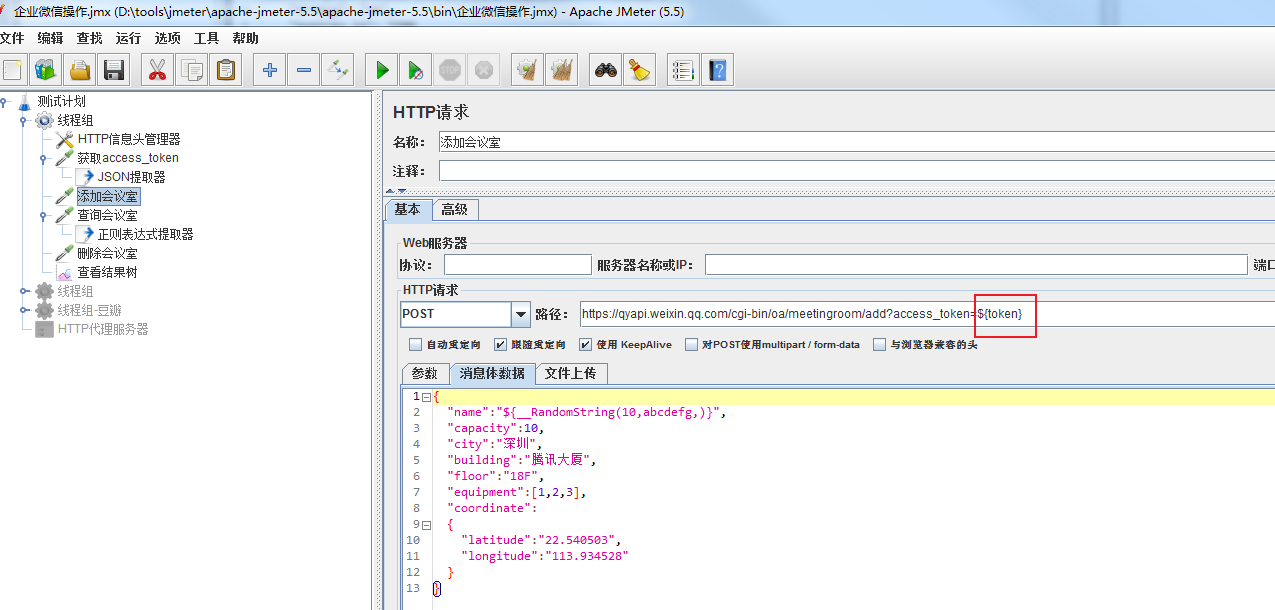Open the 查找 menu
Viewport: 1275px width, 610px height.
(89, 38)
